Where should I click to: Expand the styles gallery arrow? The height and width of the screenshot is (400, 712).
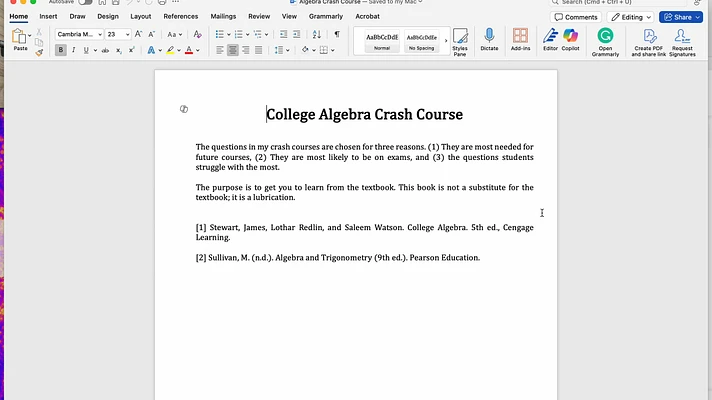[445, 41]
